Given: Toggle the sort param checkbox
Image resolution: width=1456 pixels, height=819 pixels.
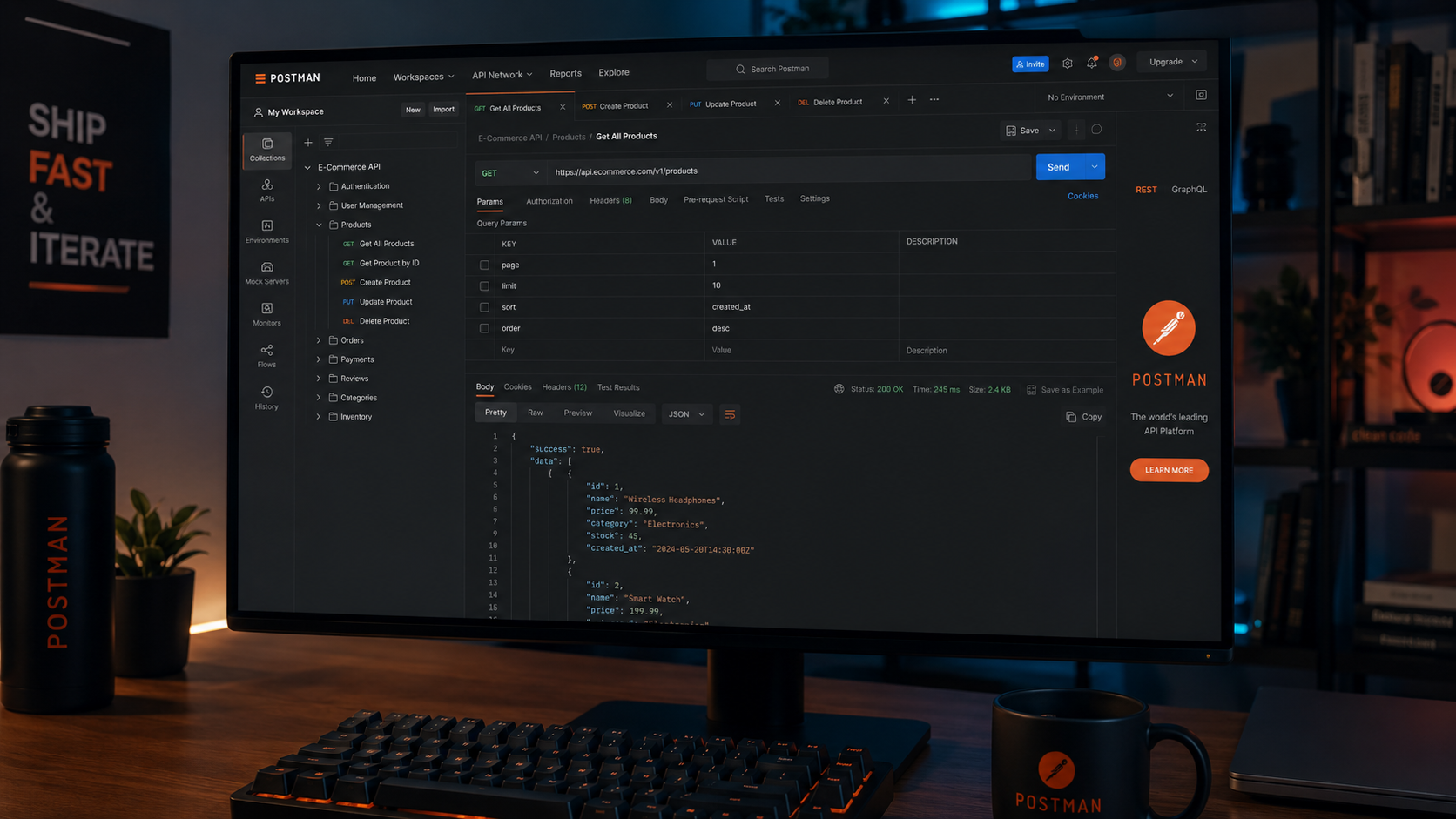Looking at the screenshot, I should (484, 307).
